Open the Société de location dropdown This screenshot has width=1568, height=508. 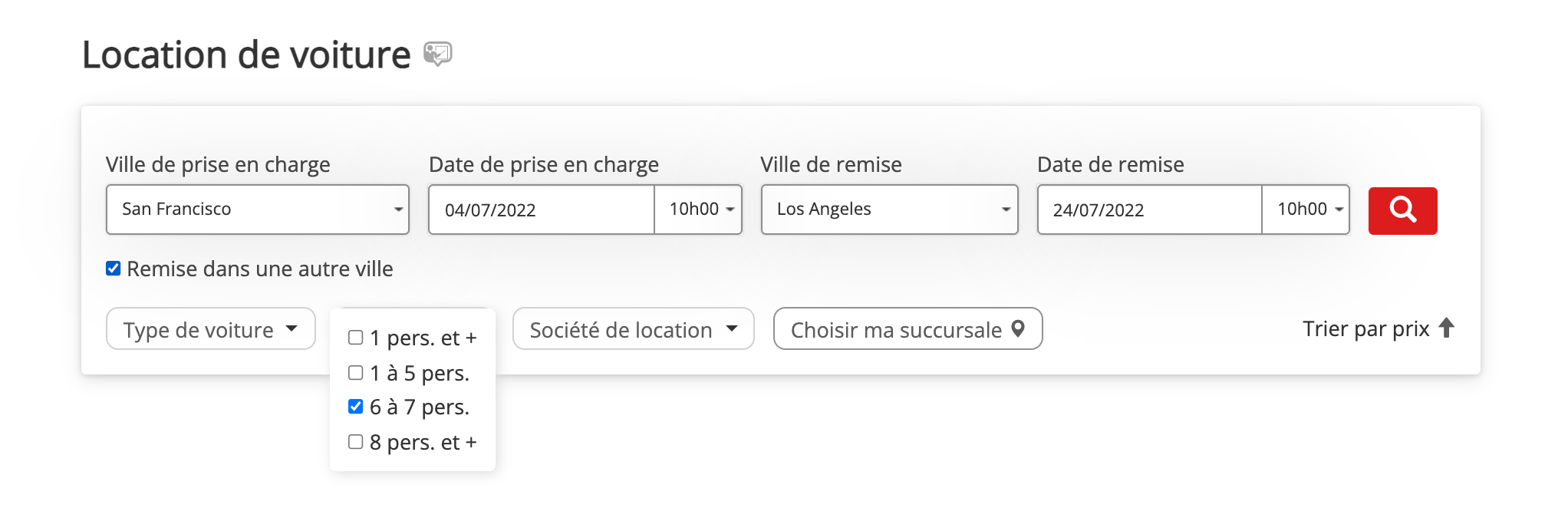tap(633, 329)
